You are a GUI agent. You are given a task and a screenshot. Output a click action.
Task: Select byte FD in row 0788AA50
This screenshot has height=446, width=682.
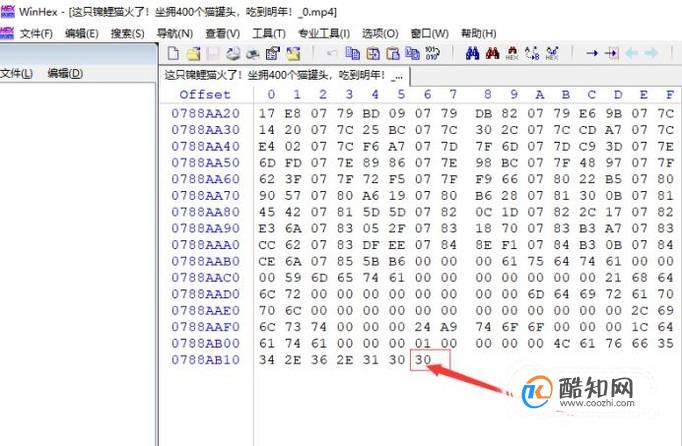[293, 163]
